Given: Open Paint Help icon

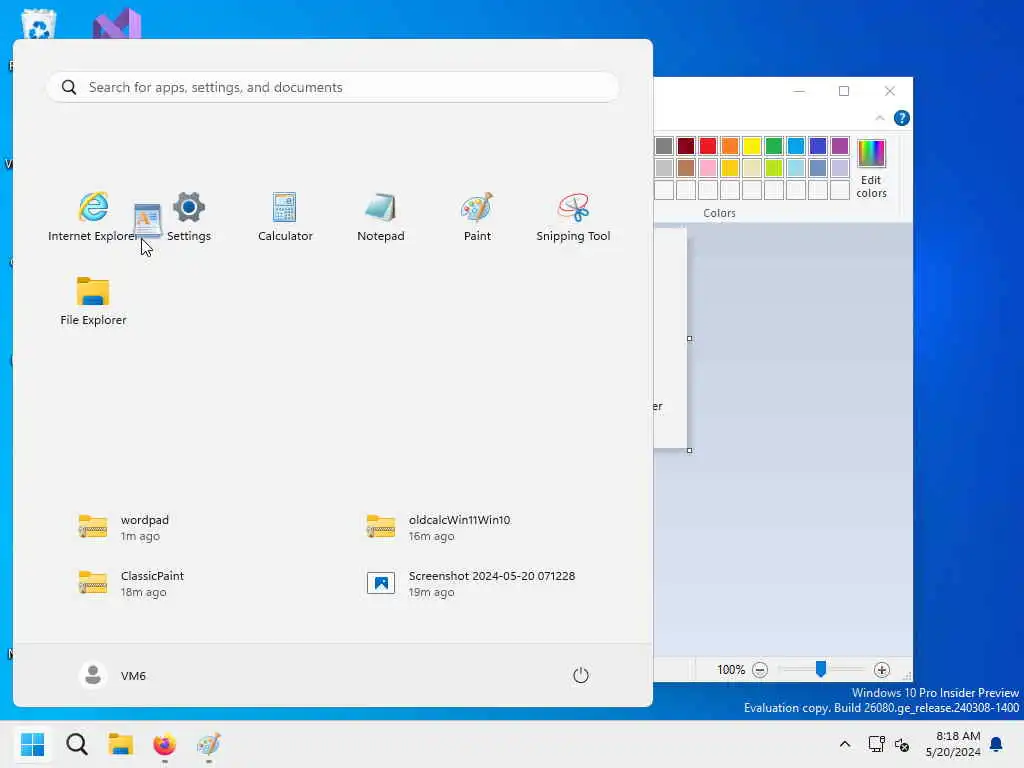Looking at the screenshot, I should tap(901, 118).
